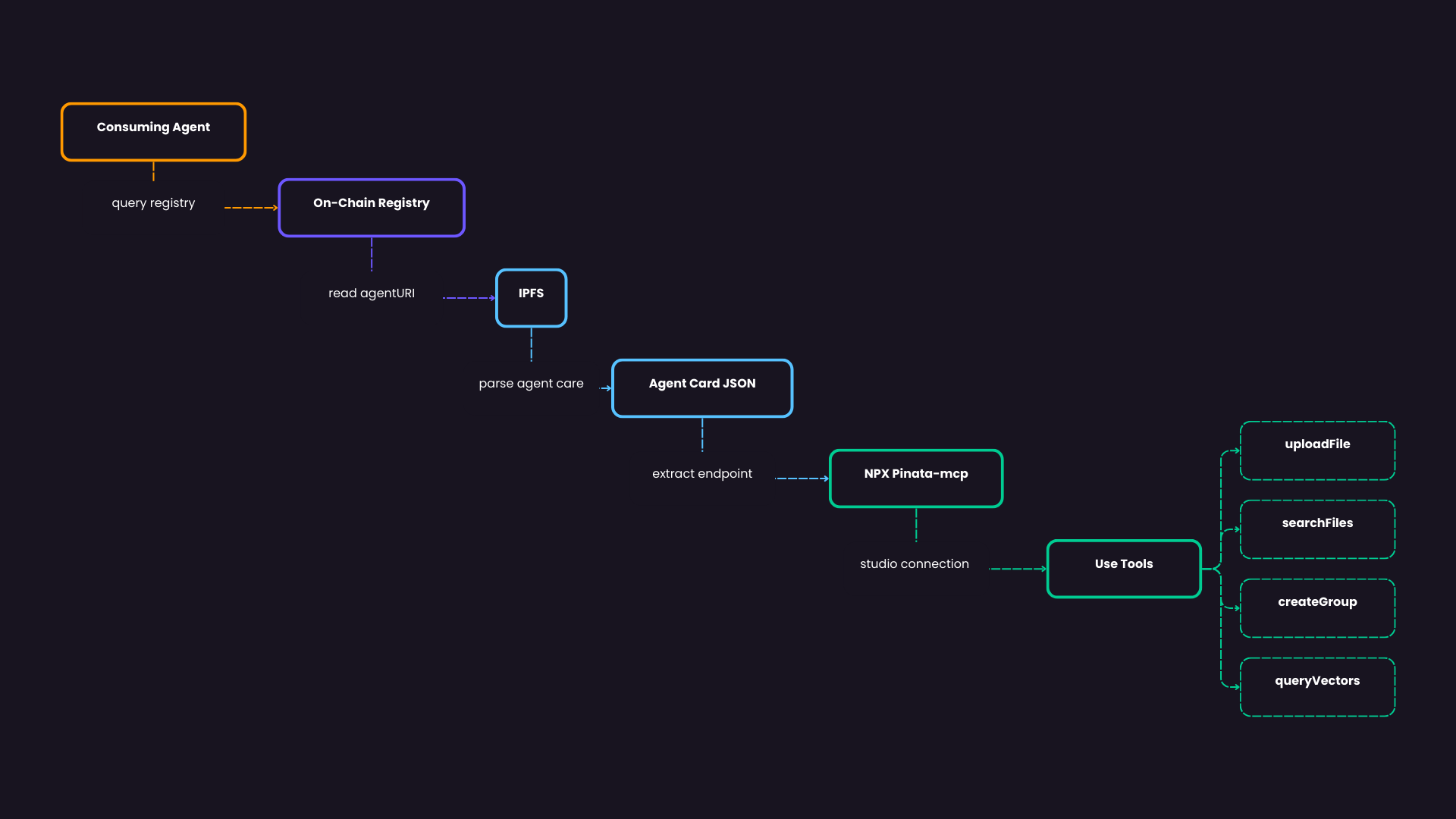Click the 'studio connection' label

click(915, 563)
